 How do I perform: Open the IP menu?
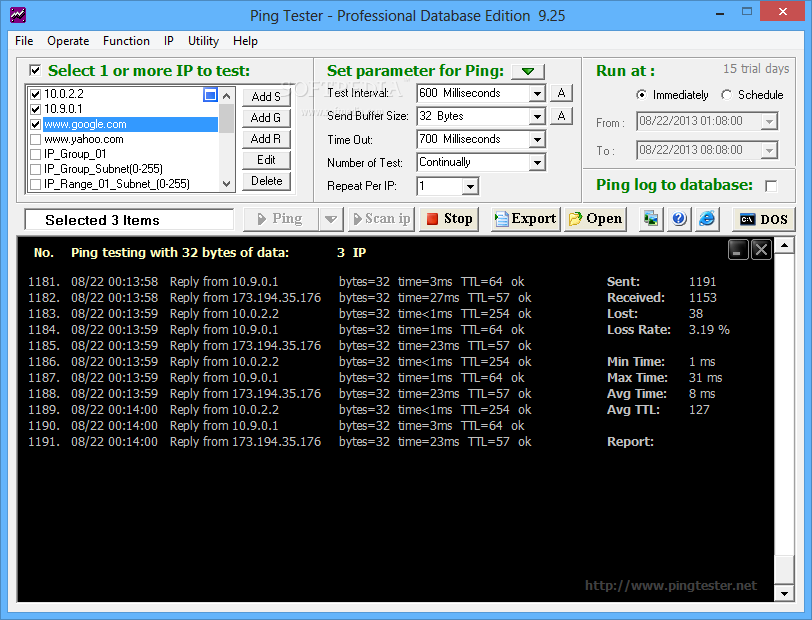click(x=168, y=41)
